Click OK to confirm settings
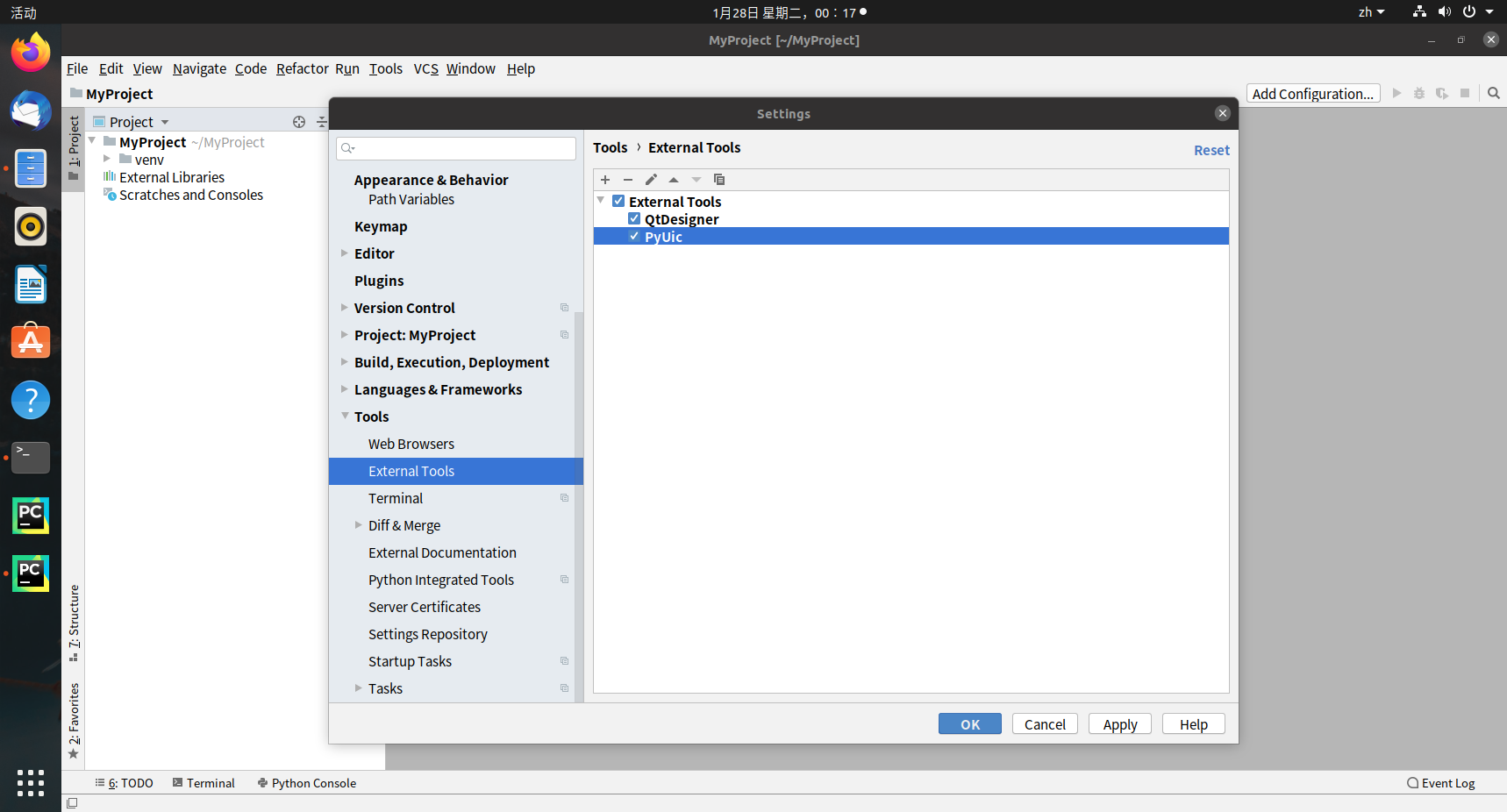 (x=970, y=723)
